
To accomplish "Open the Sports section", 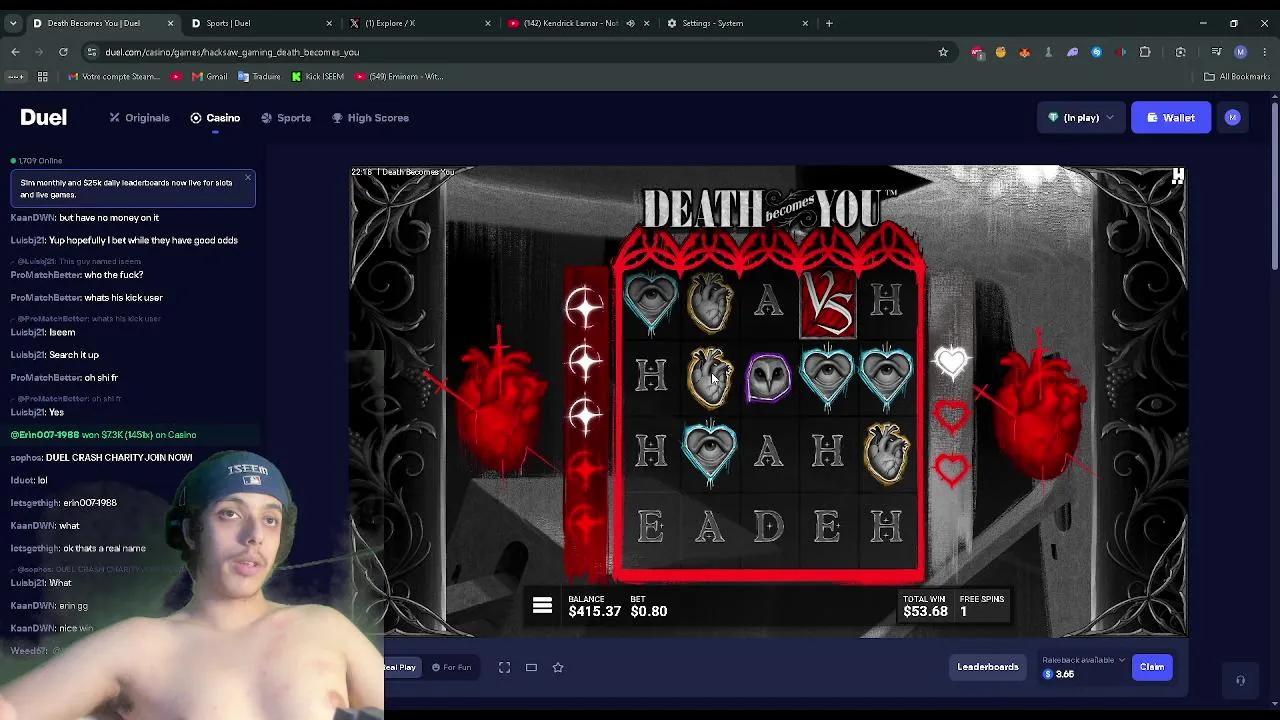I will (285, 118).
